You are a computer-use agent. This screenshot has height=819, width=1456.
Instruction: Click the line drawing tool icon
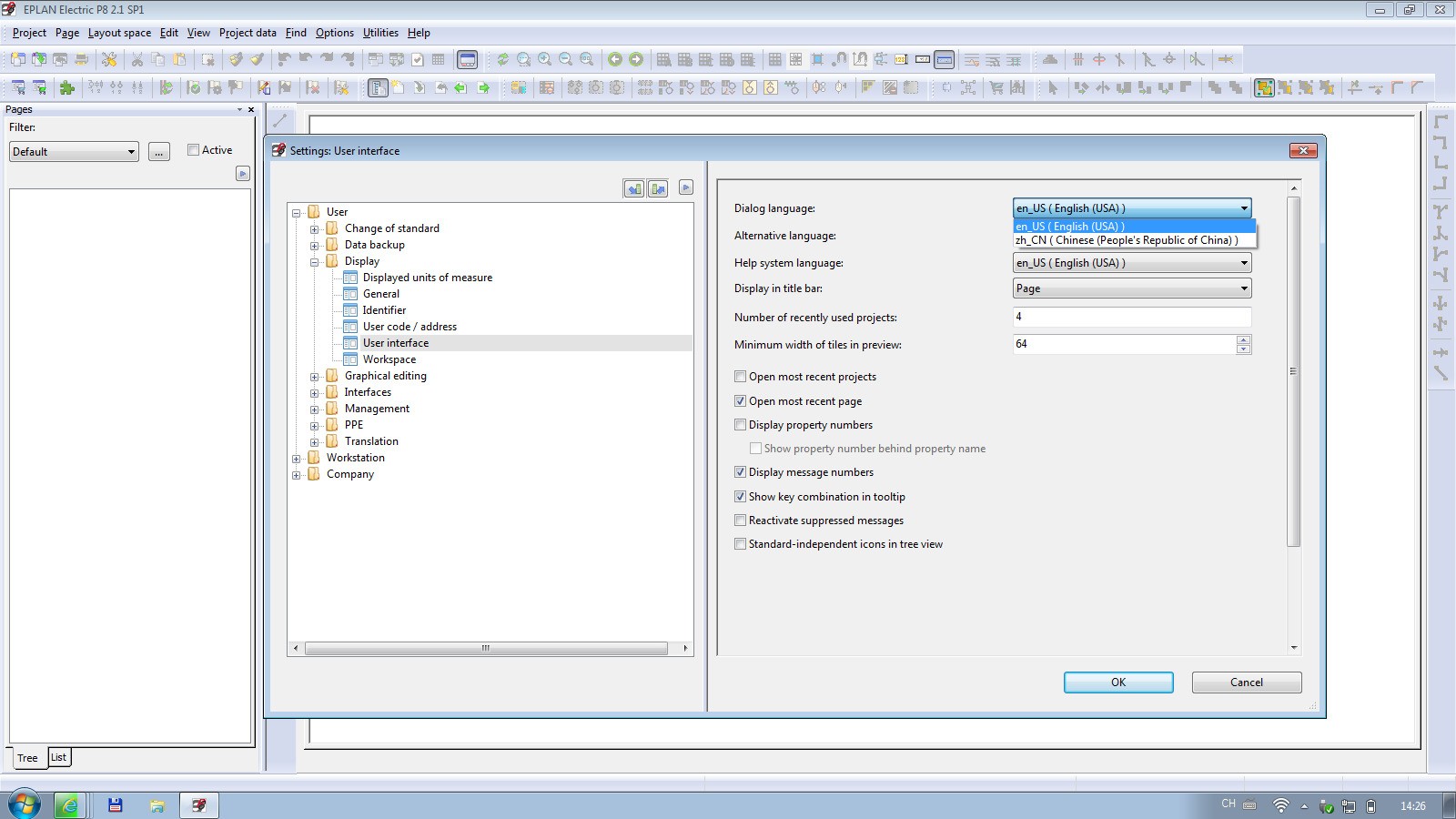pos(280,120)
